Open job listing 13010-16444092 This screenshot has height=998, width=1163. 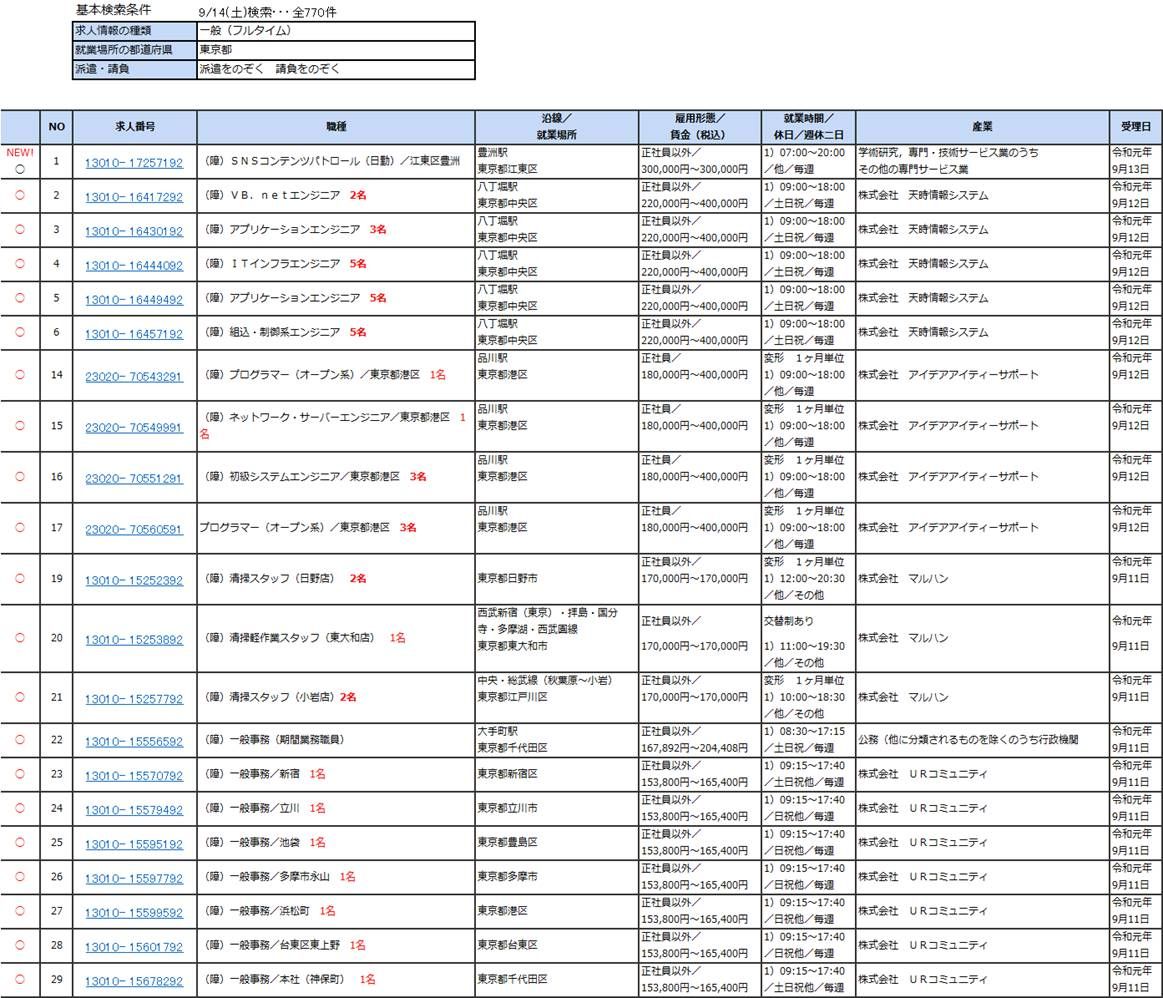(134, 265)
